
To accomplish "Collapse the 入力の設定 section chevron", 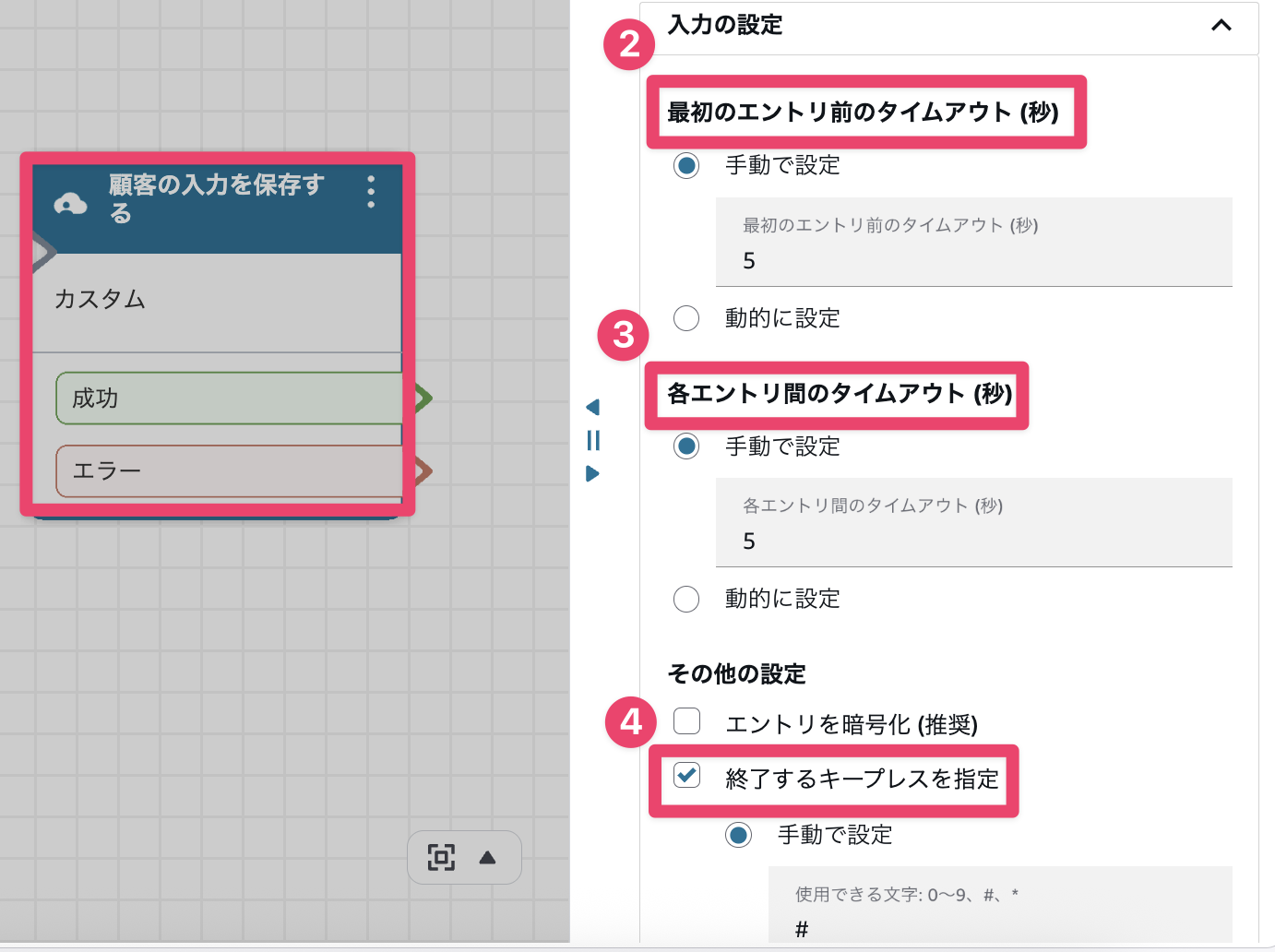I will point(1221,25).
